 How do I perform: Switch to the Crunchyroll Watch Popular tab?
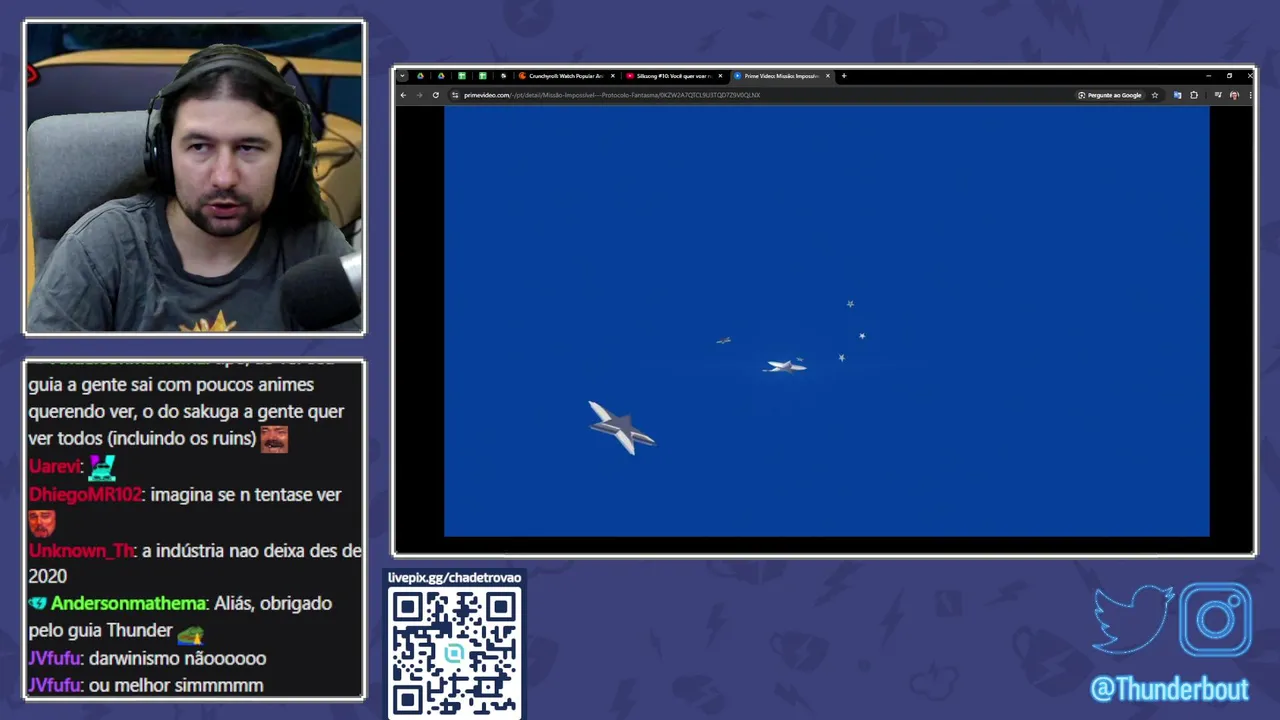click(564, 76)
